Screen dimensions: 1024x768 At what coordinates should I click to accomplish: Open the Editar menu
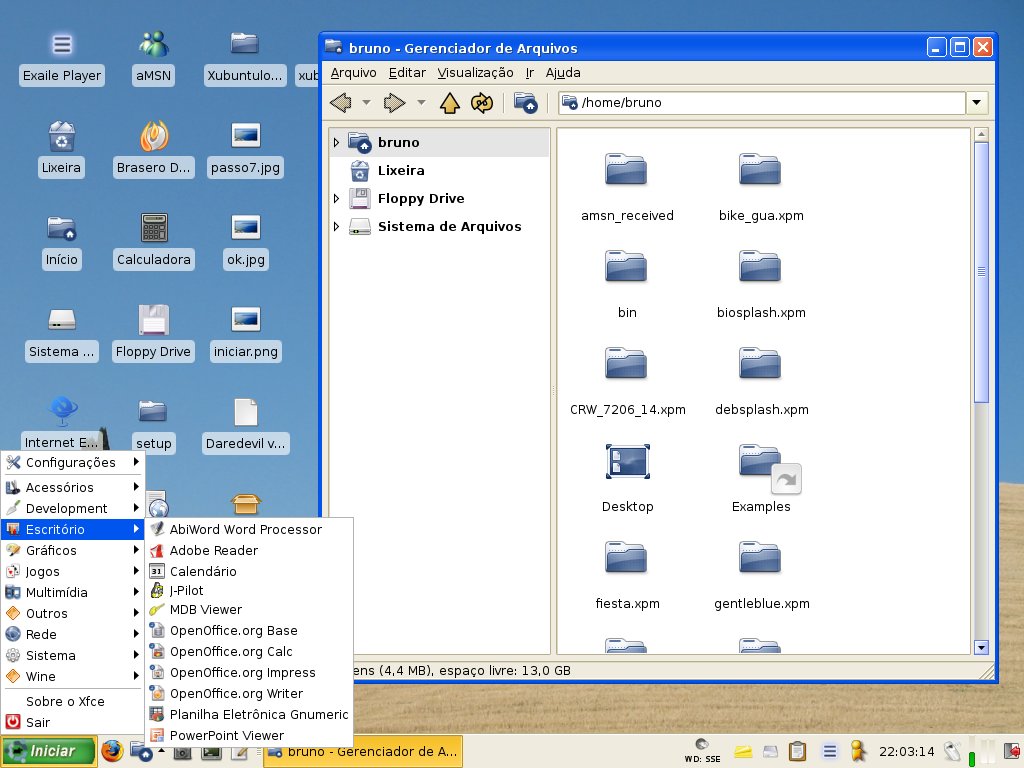click(407, 72)
